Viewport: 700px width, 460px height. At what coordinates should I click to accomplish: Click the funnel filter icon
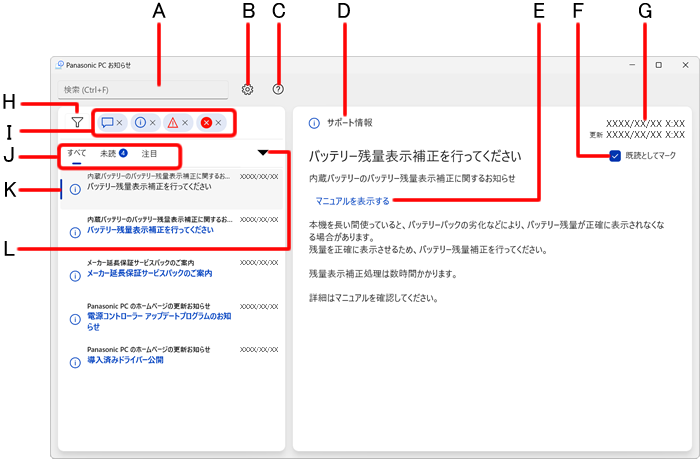(77, 122)
